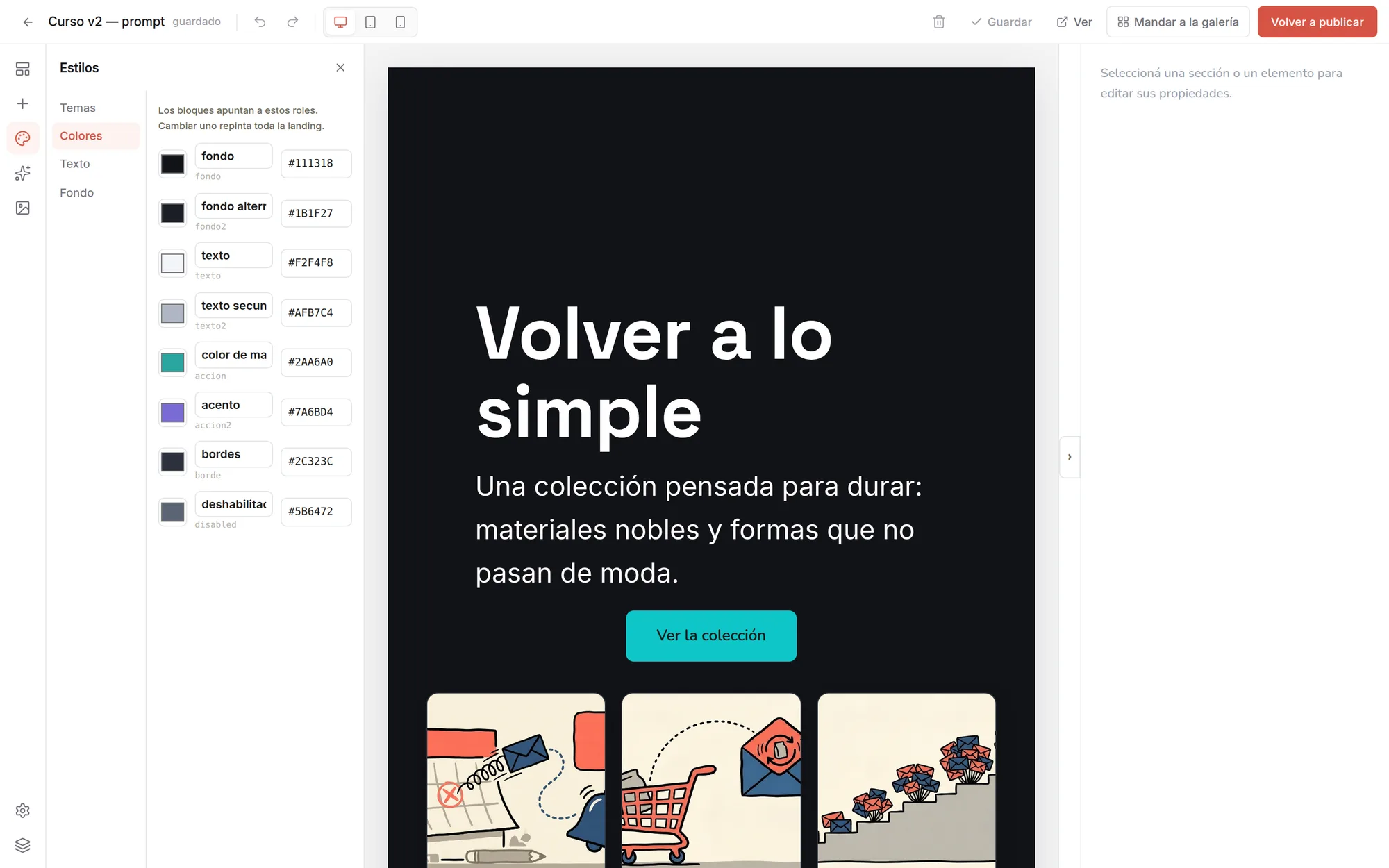1389x868 pixels.
Task: Open the AI sparkles icon in sidebar
Action: tap(23, 173)
